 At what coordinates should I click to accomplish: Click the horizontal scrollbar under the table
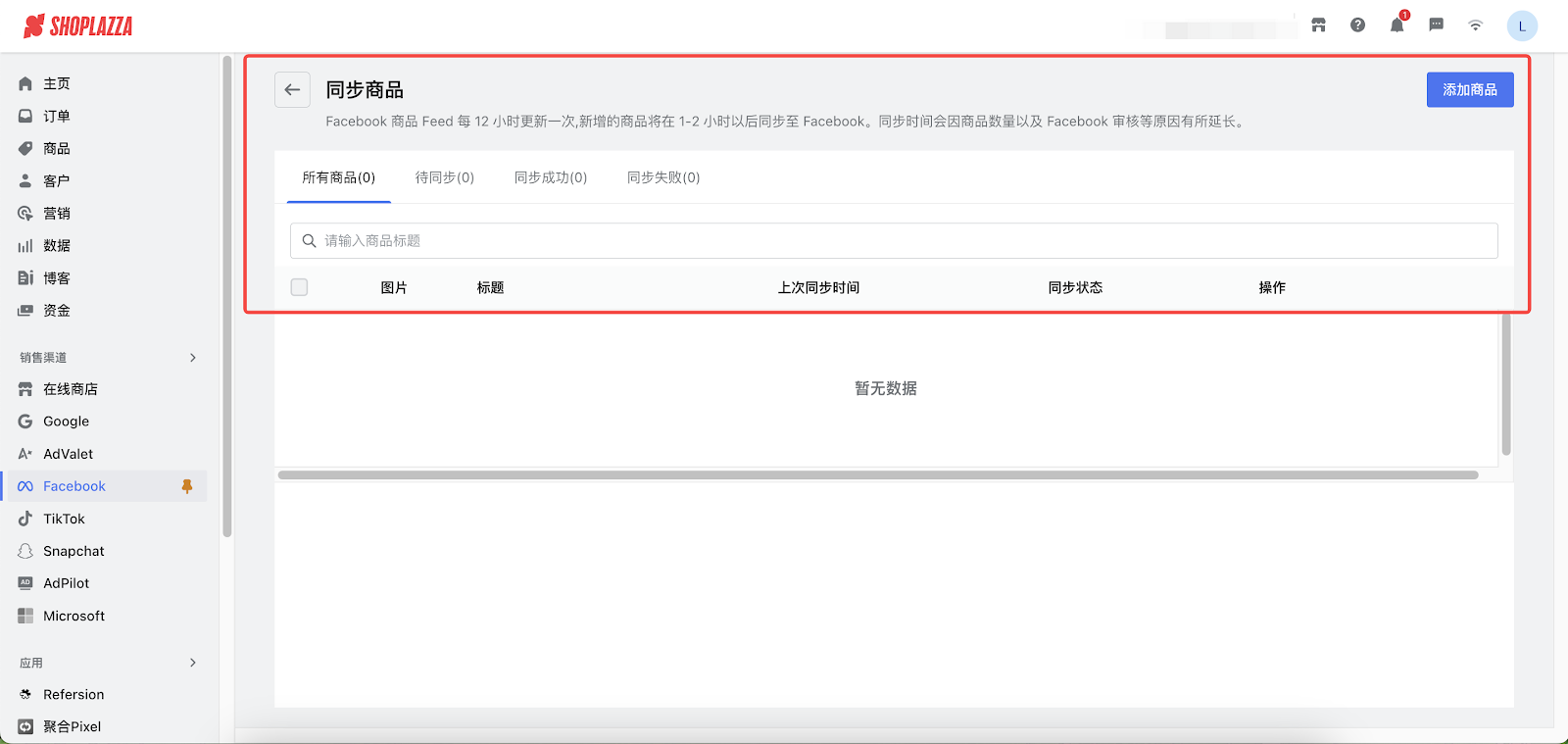click(877, 475)
